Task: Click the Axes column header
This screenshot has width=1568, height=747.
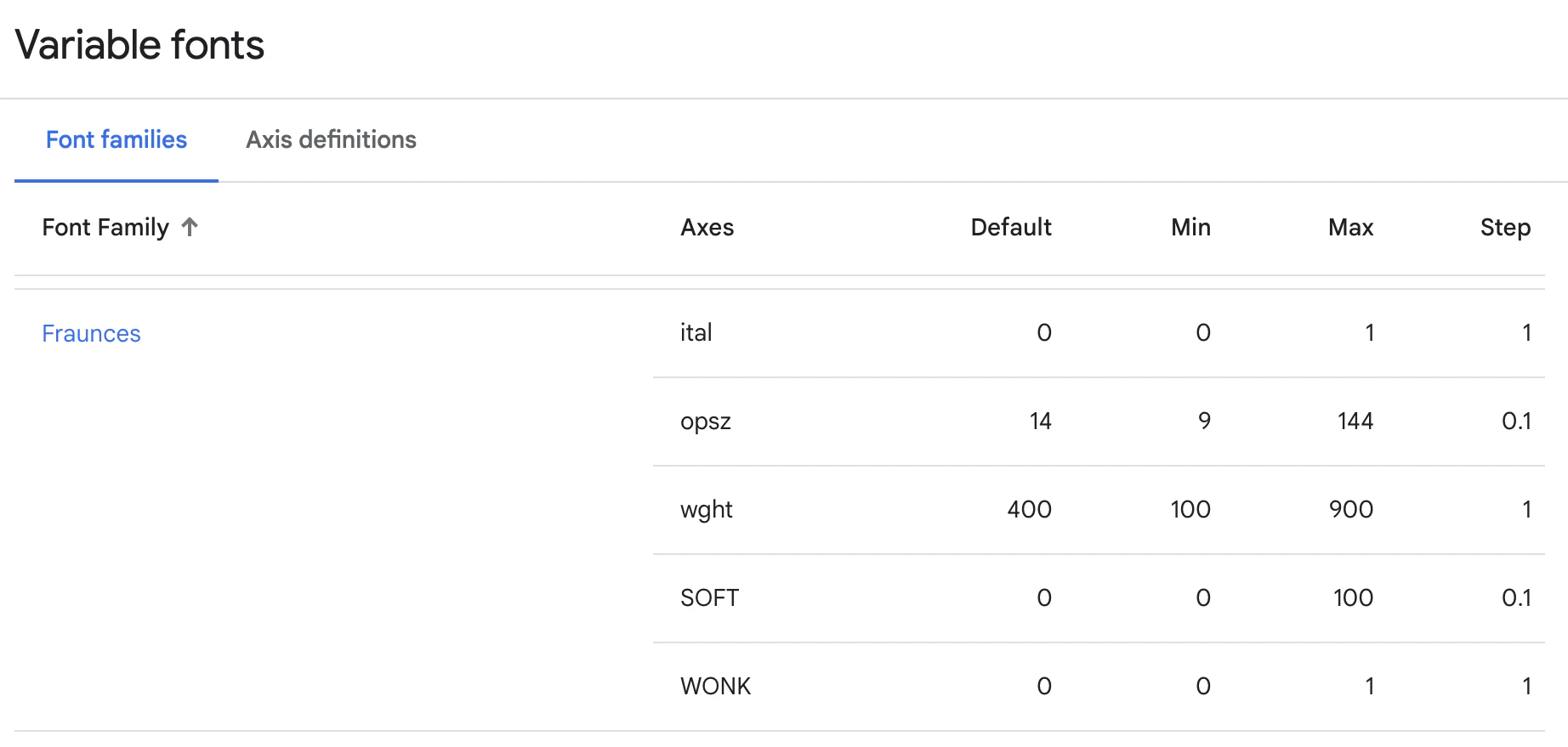Action: pos(707,227)
